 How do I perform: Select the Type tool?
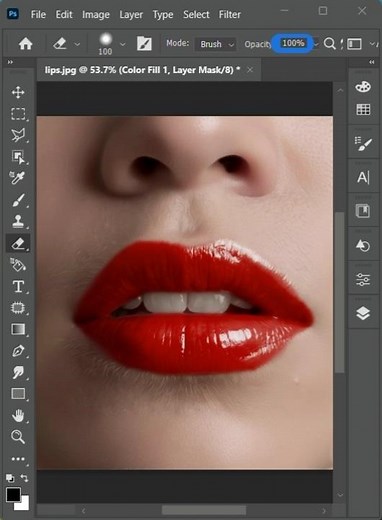click(x=18, y=287)
